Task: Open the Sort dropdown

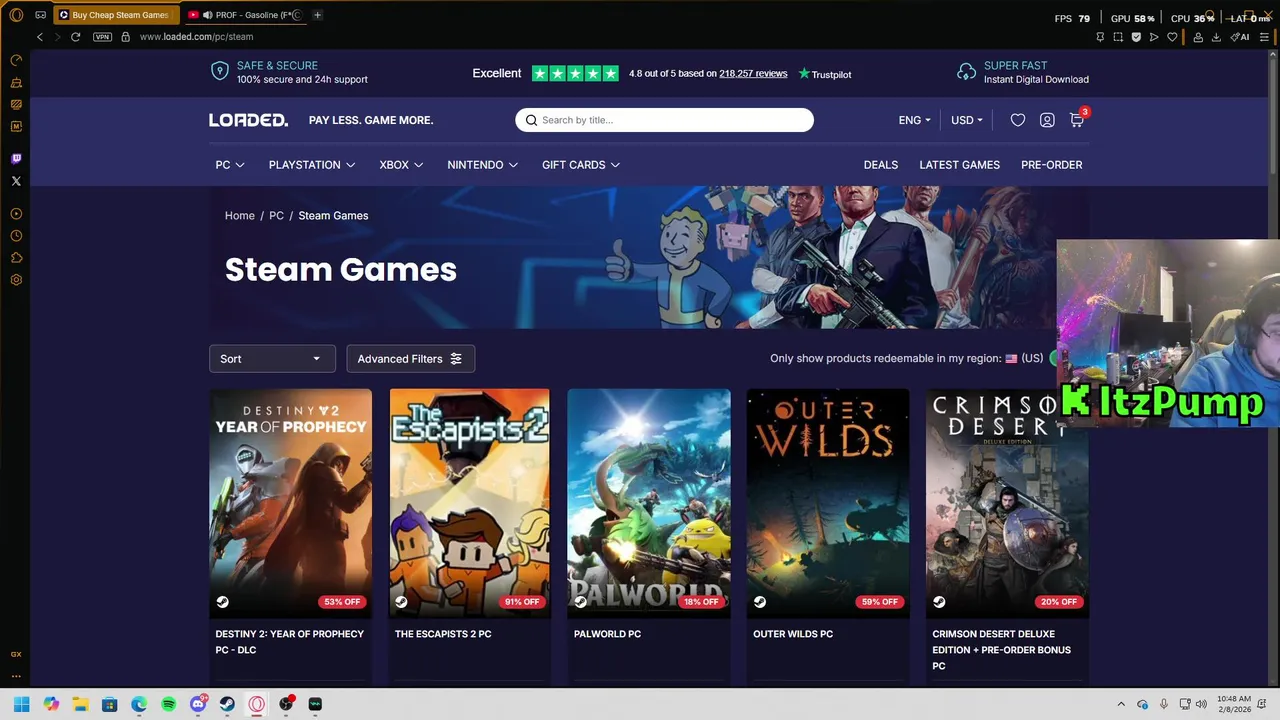Action: [x=272, y=359]
